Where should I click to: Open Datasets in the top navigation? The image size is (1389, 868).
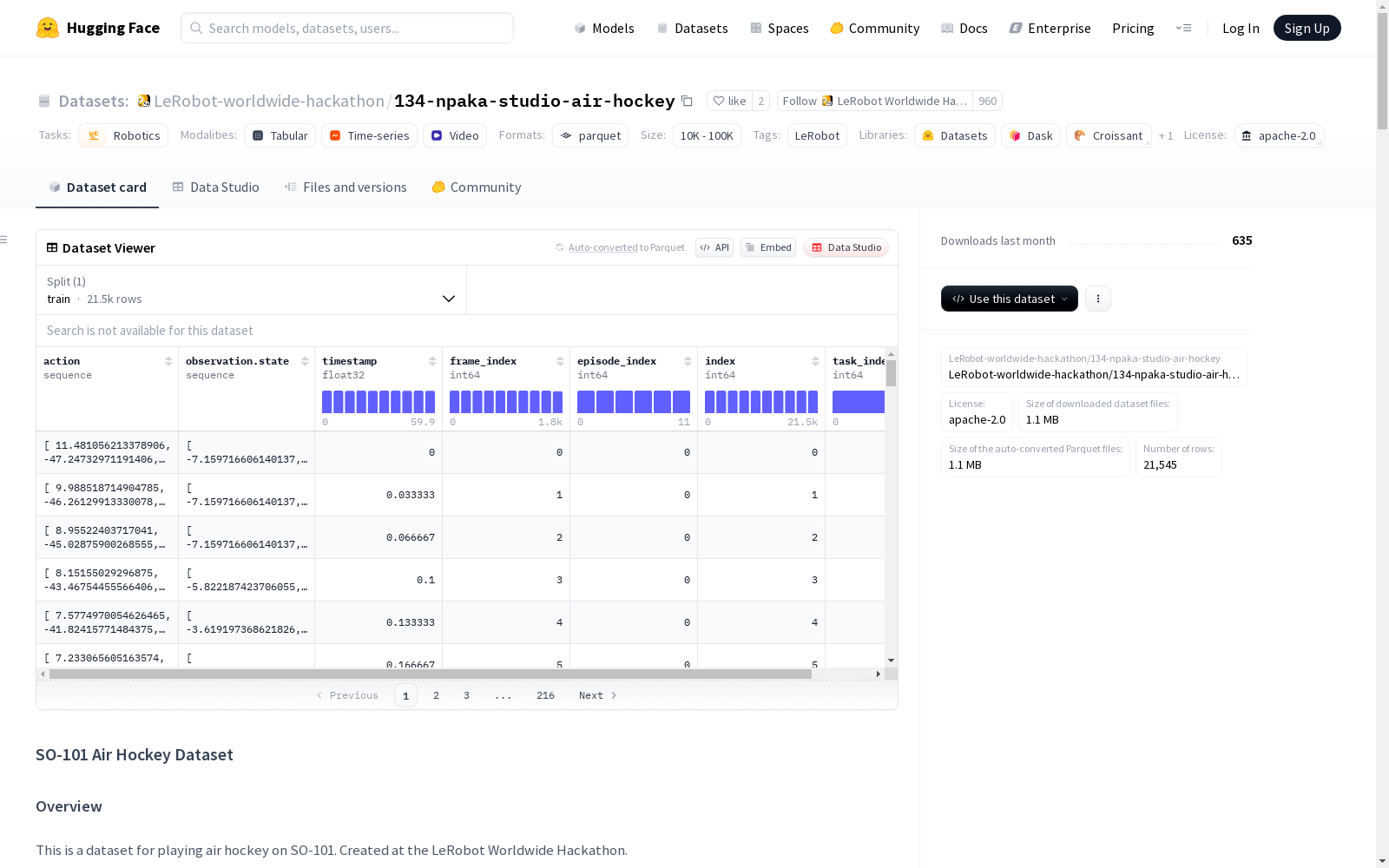click(692, 28)
